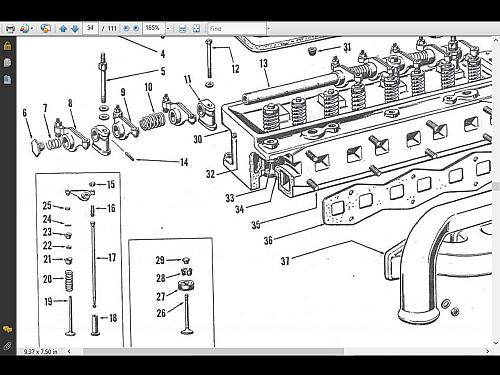Click the vertical scrollbar down arrow
The image size is (500, 375).
[496, 343]
